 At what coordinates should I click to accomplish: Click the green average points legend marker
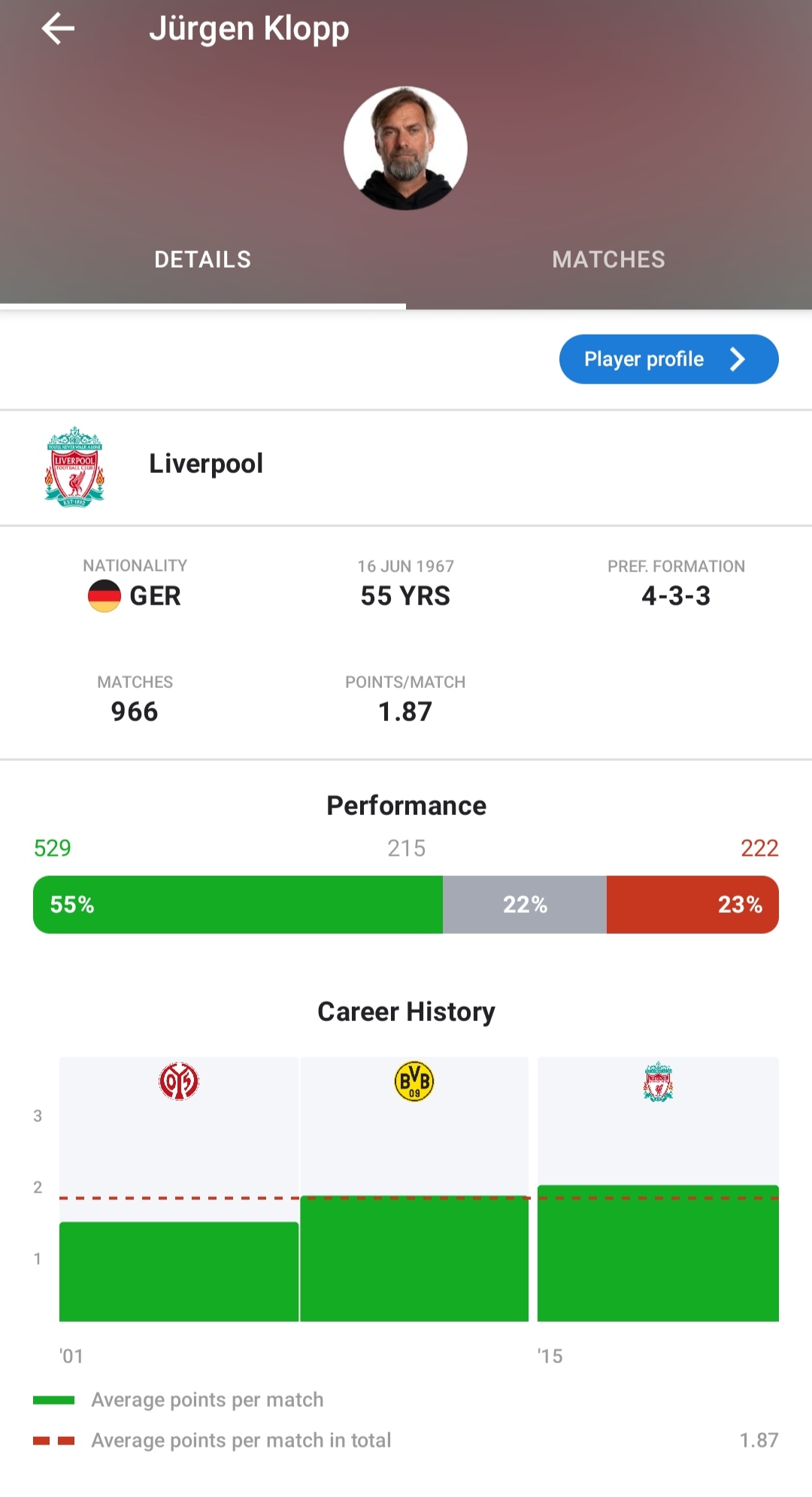click(x=54, y=1400)
